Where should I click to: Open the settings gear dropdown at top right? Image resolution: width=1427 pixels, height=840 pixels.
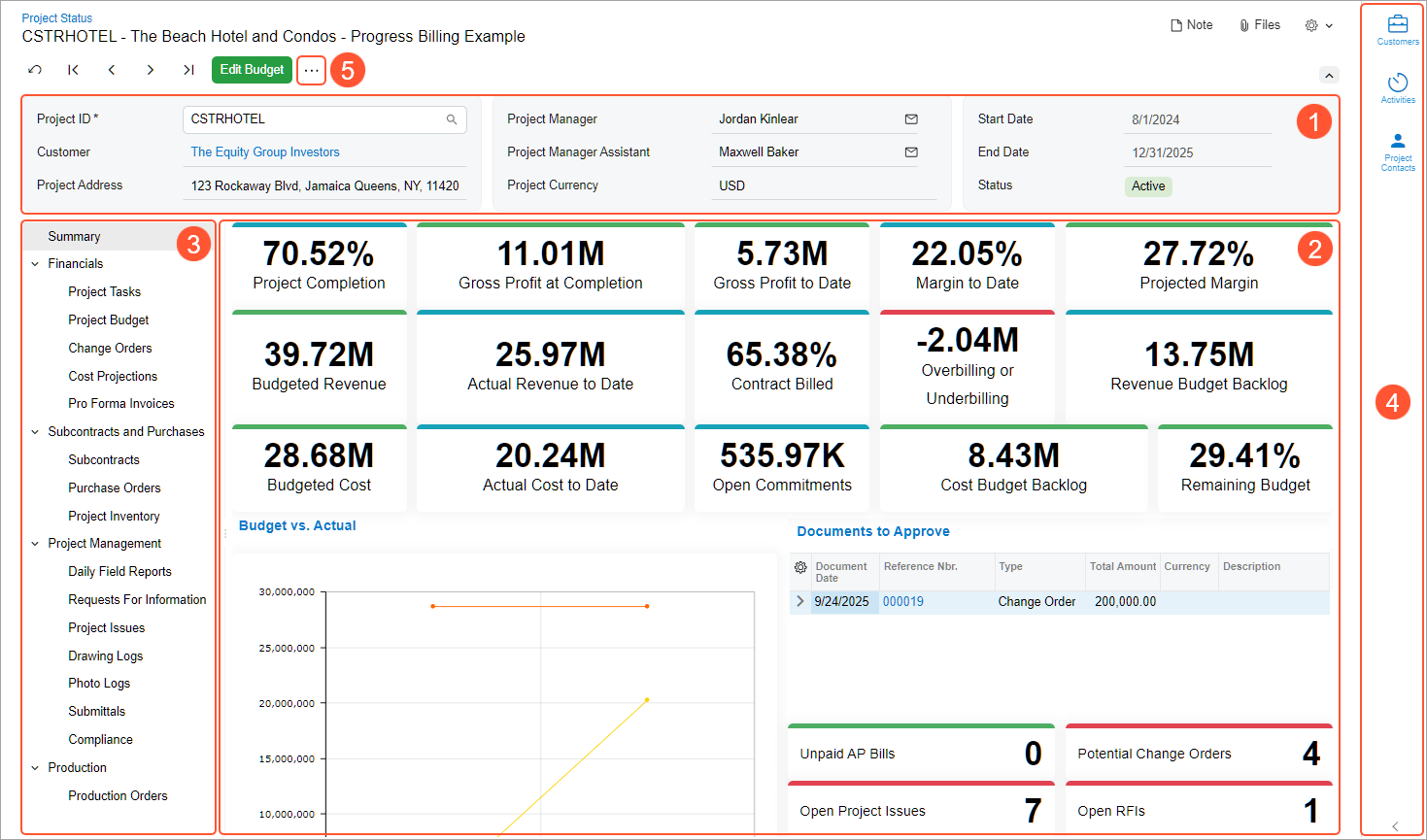click(1318, 25)
